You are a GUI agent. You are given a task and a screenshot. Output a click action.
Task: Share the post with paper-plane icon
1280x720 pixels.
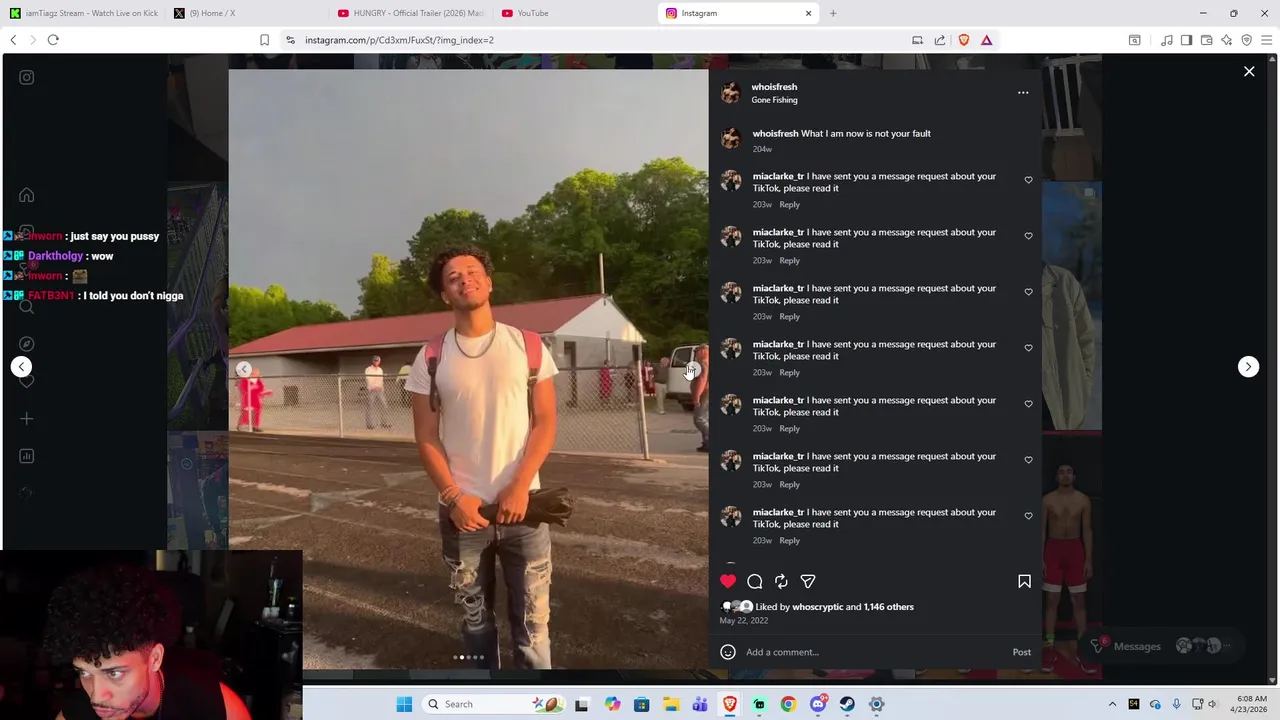click(x=808, y=581)
